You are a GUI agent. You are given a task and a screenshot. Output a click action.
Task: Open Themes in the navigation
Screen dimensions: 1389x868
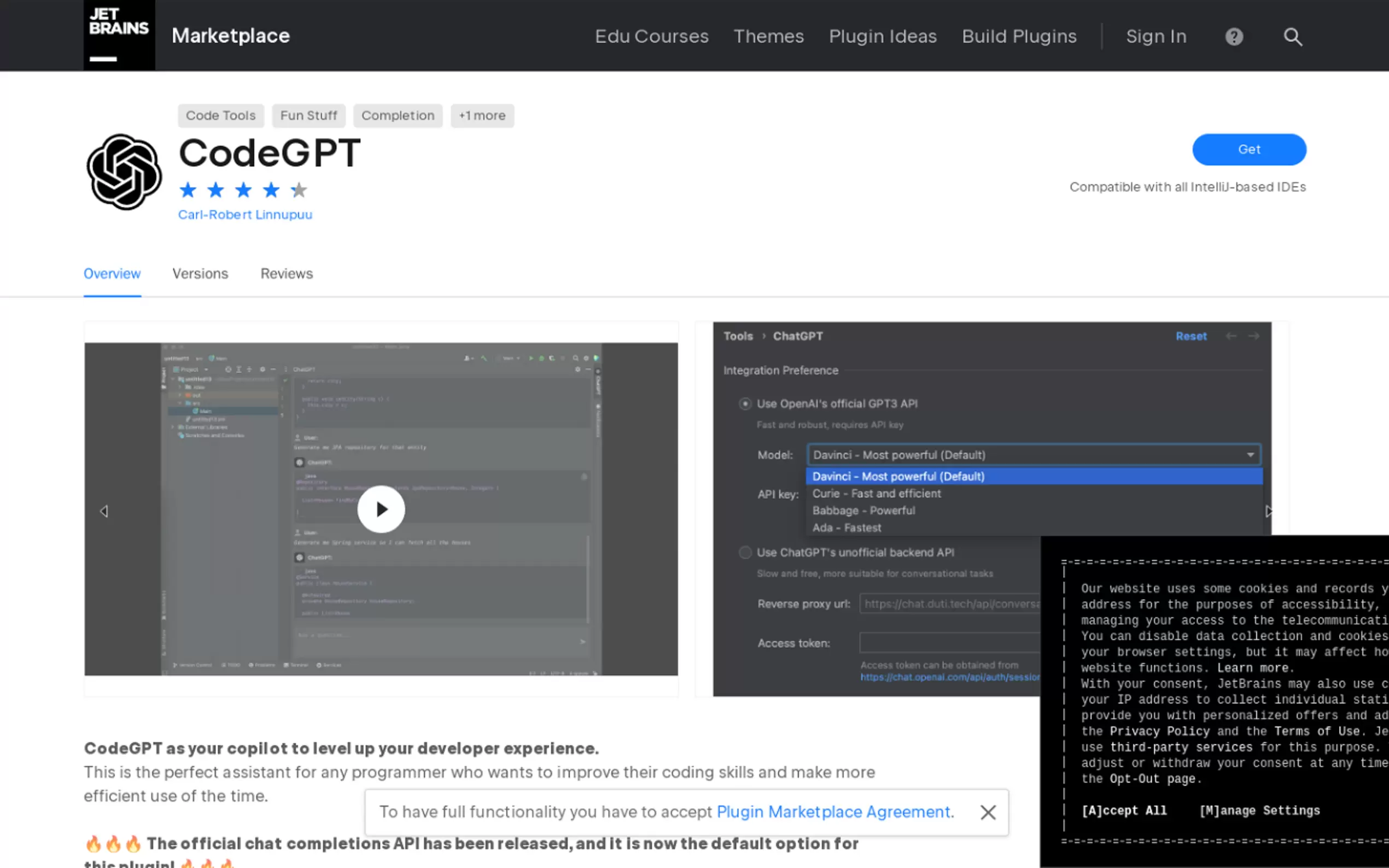[768, 36]
